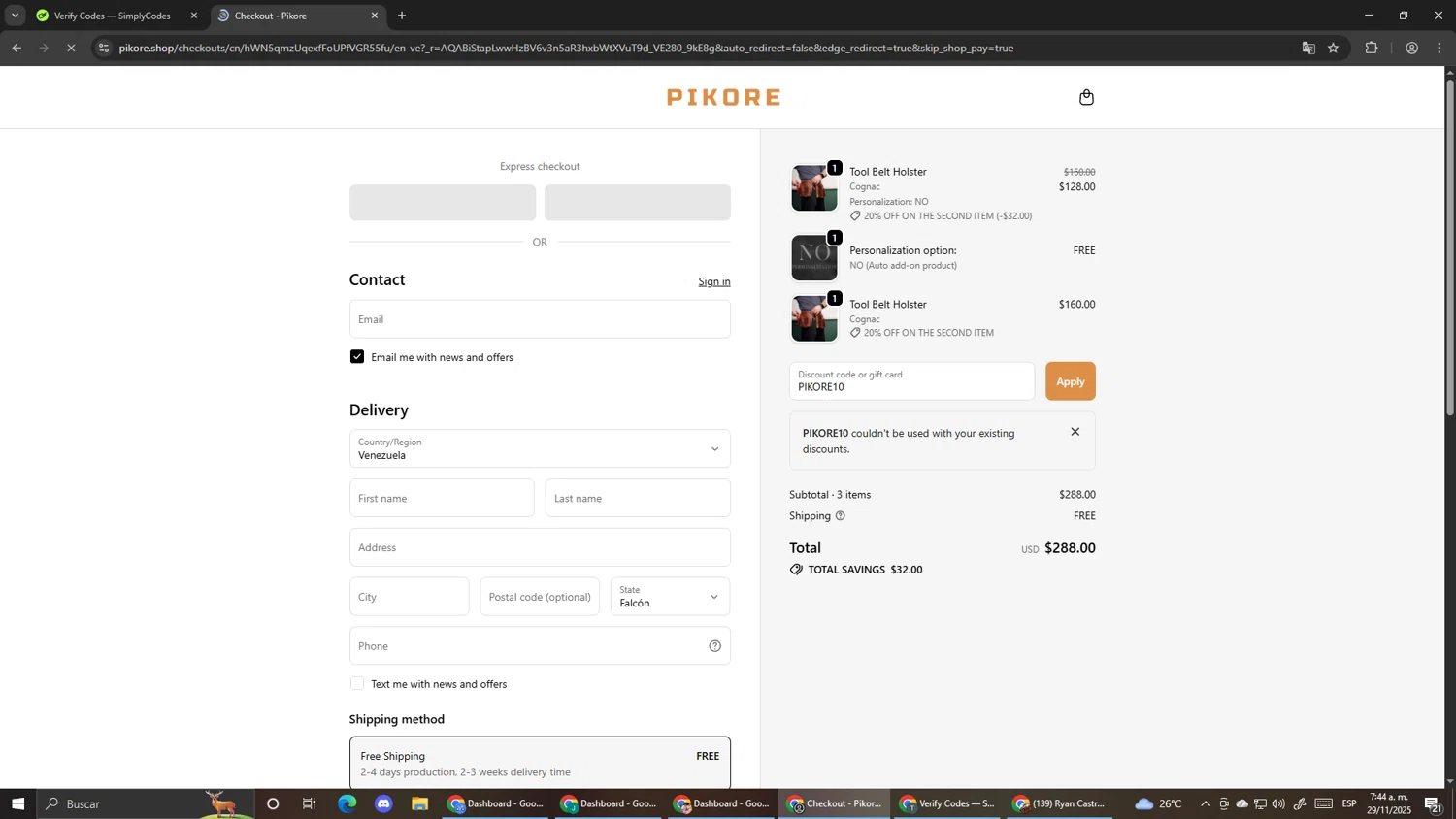Image resolution: width=1456 pixels, height=819 pixels.
Task: Click the Google Translate icon in the address bar
Action: [x=1307, y=48]
